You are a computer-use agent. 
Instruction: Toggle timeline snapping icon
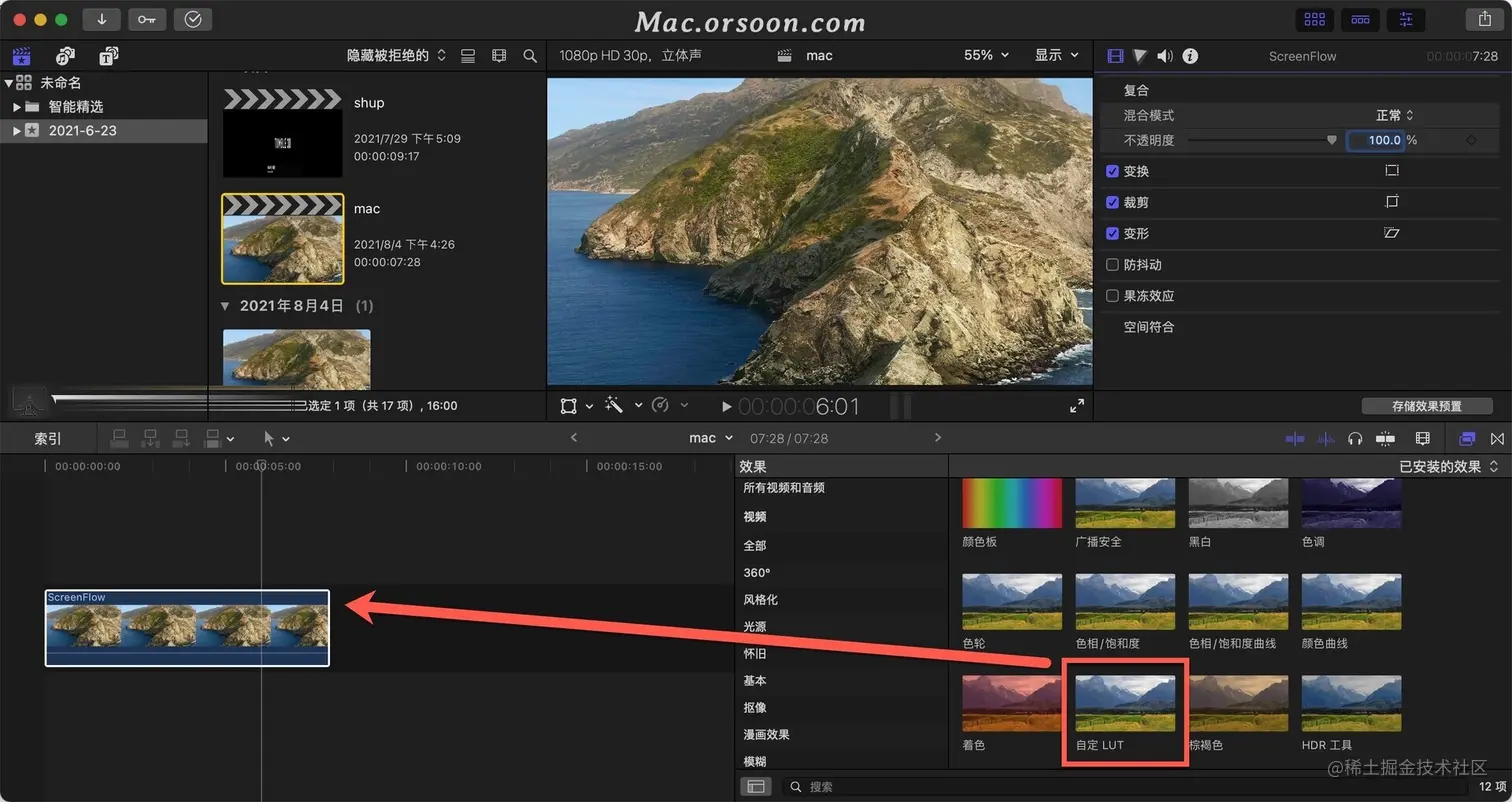click(1295, 438)
